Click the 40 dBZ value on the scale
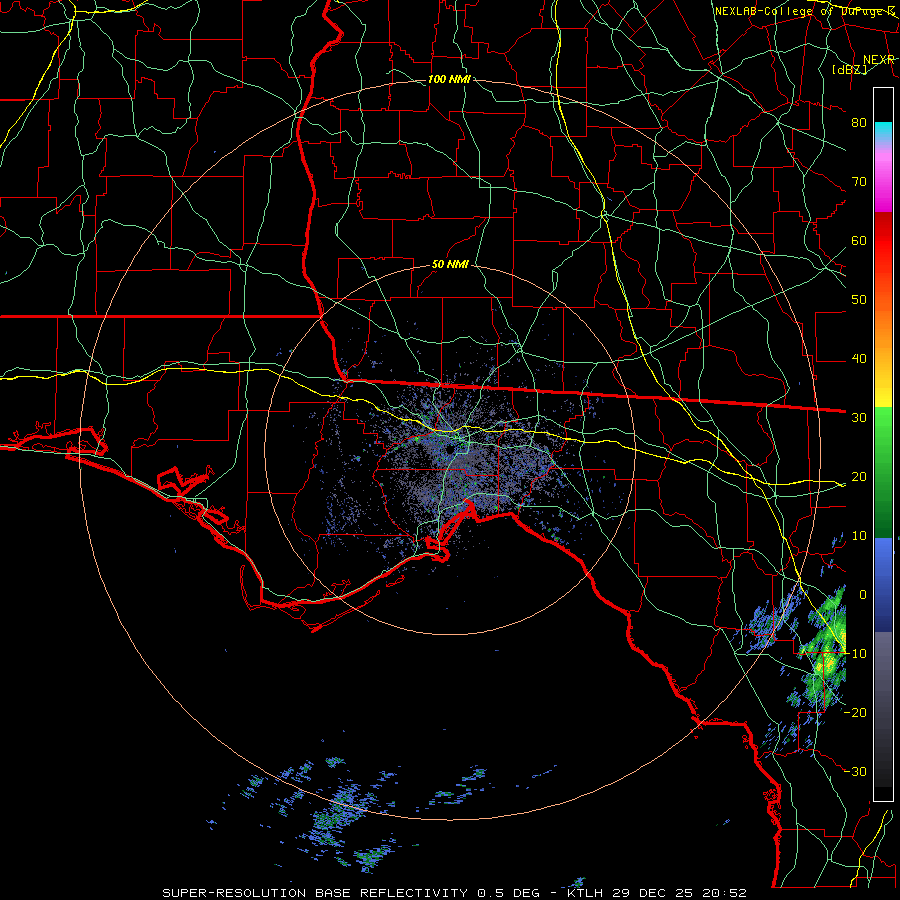 859,359
